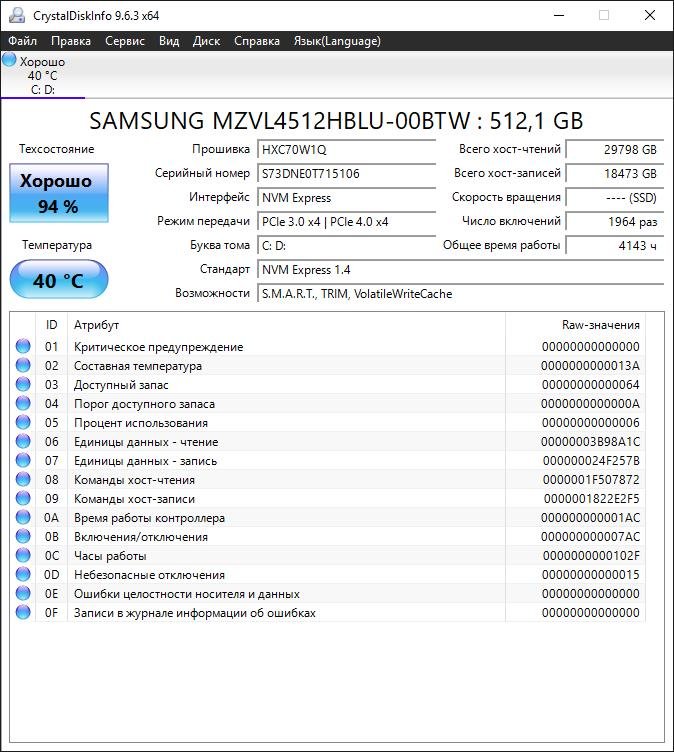Click the CrystalDiskInfo app icon in title bar
This screenshot has height=752, width=674.
point(17,15)
